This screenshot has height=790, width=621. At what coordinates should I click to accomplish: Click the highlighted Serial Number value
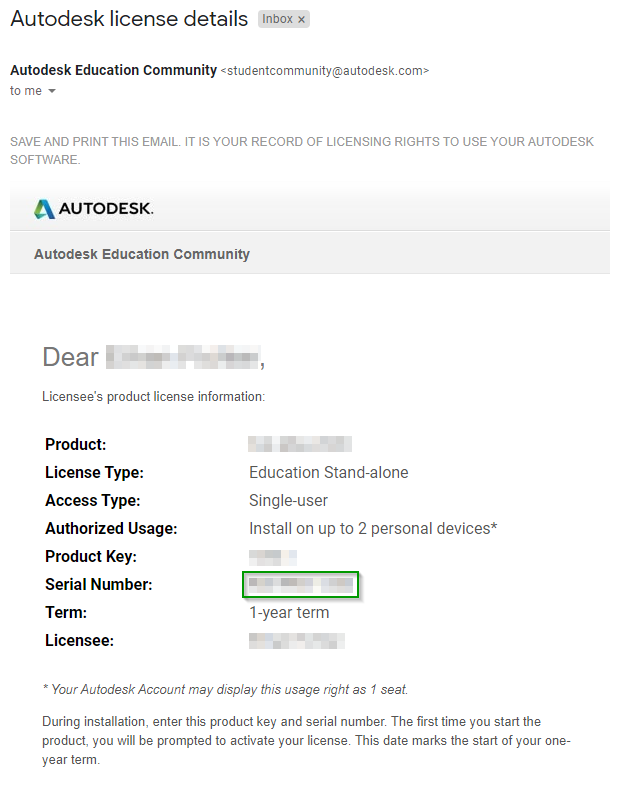[301, 584]
